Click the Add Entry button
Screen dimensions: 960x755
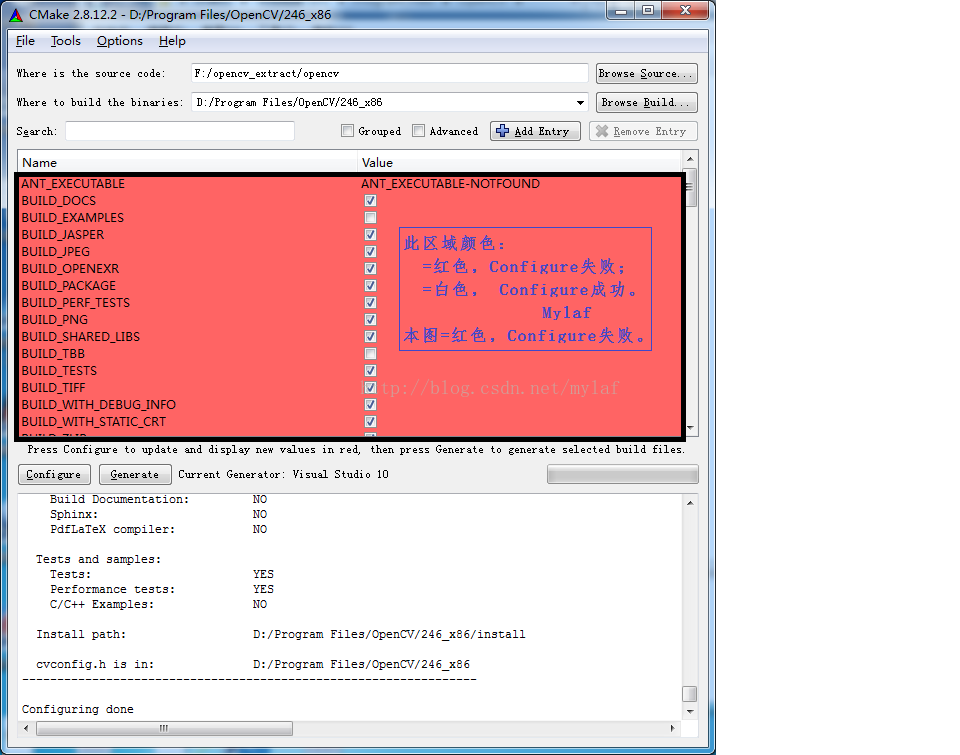(535, 131)
